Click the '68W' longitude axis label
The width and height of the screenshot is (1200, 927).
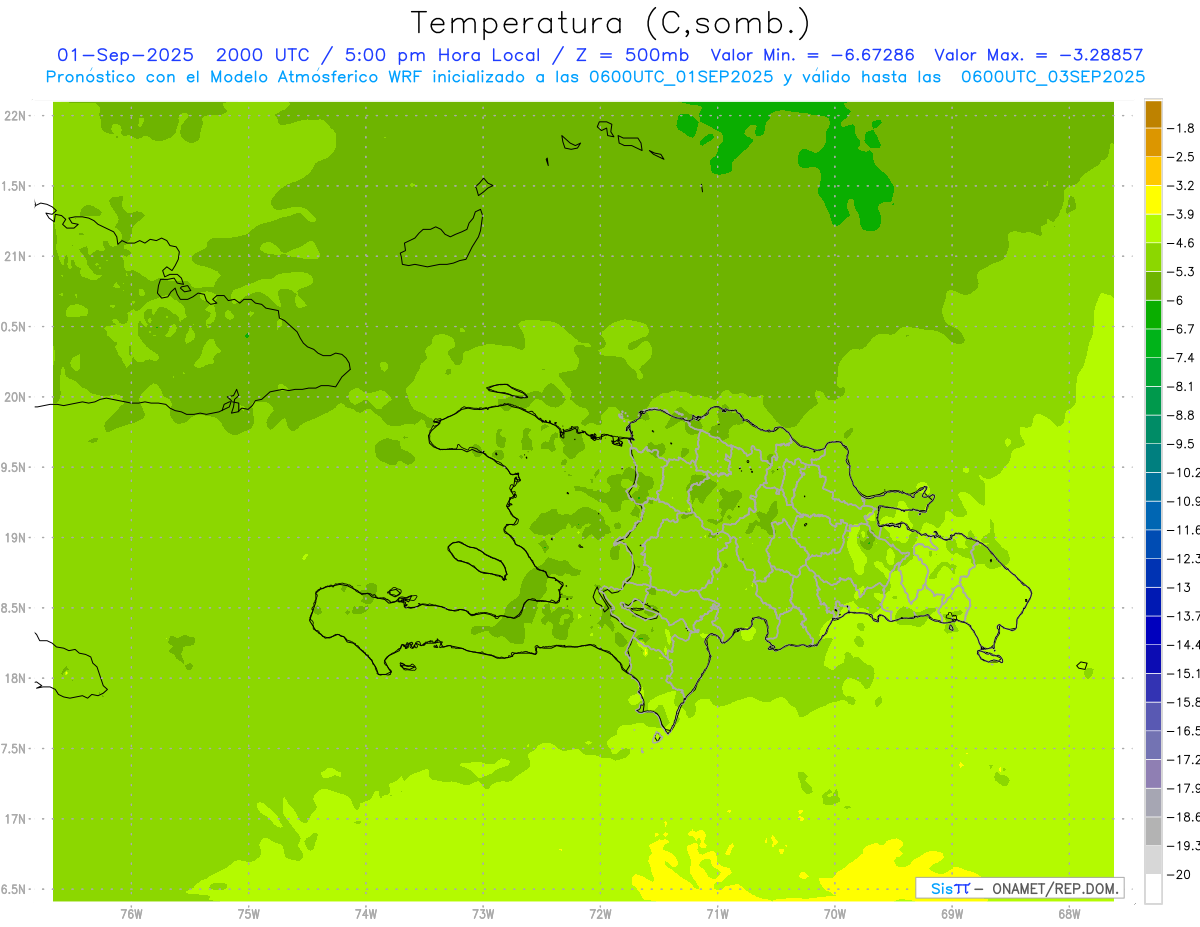pos(1069,914)
